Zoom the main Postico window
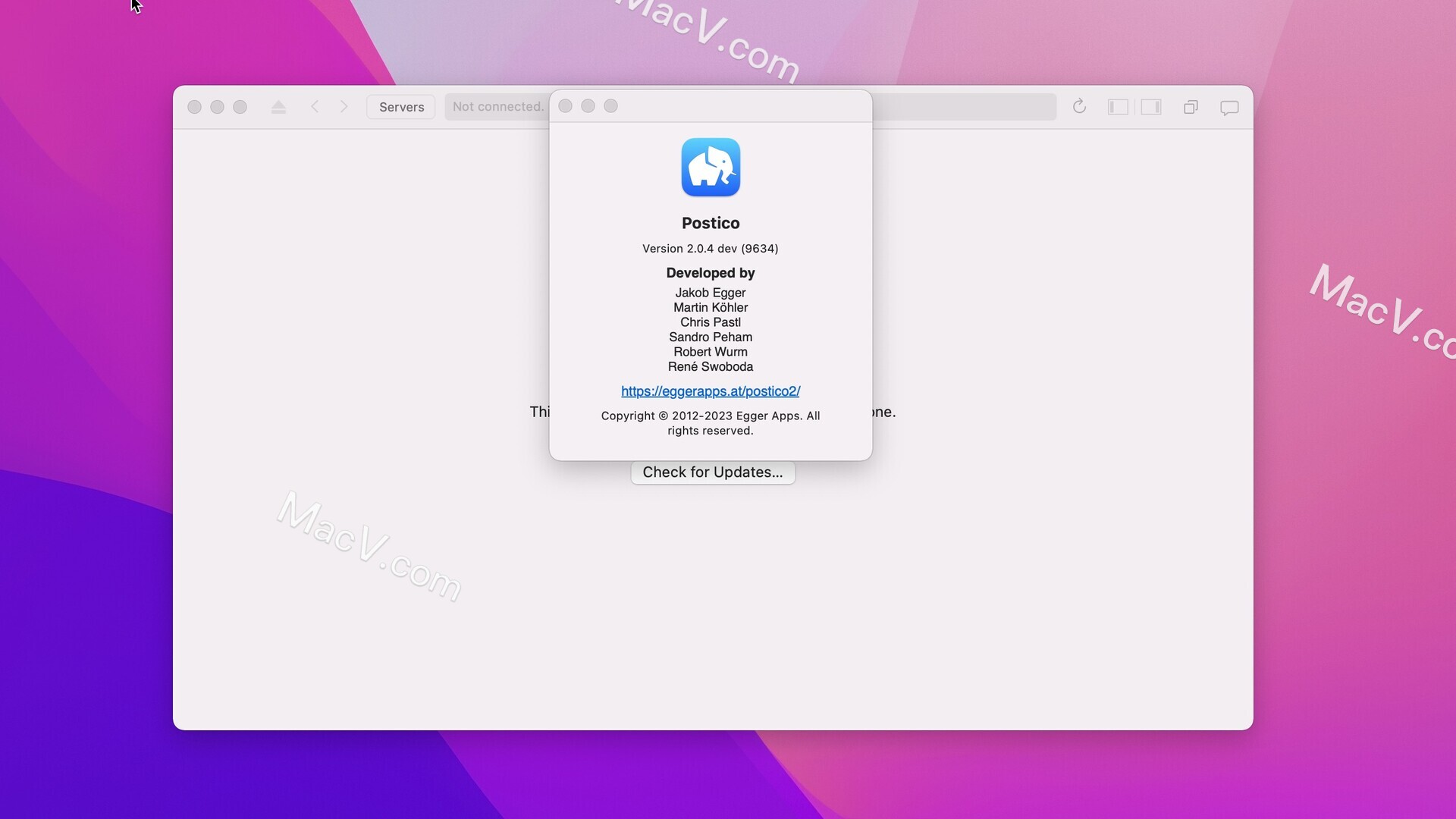Image resolution: width=1456 pixels, height=819 pixels. click(x=240, y=107)
